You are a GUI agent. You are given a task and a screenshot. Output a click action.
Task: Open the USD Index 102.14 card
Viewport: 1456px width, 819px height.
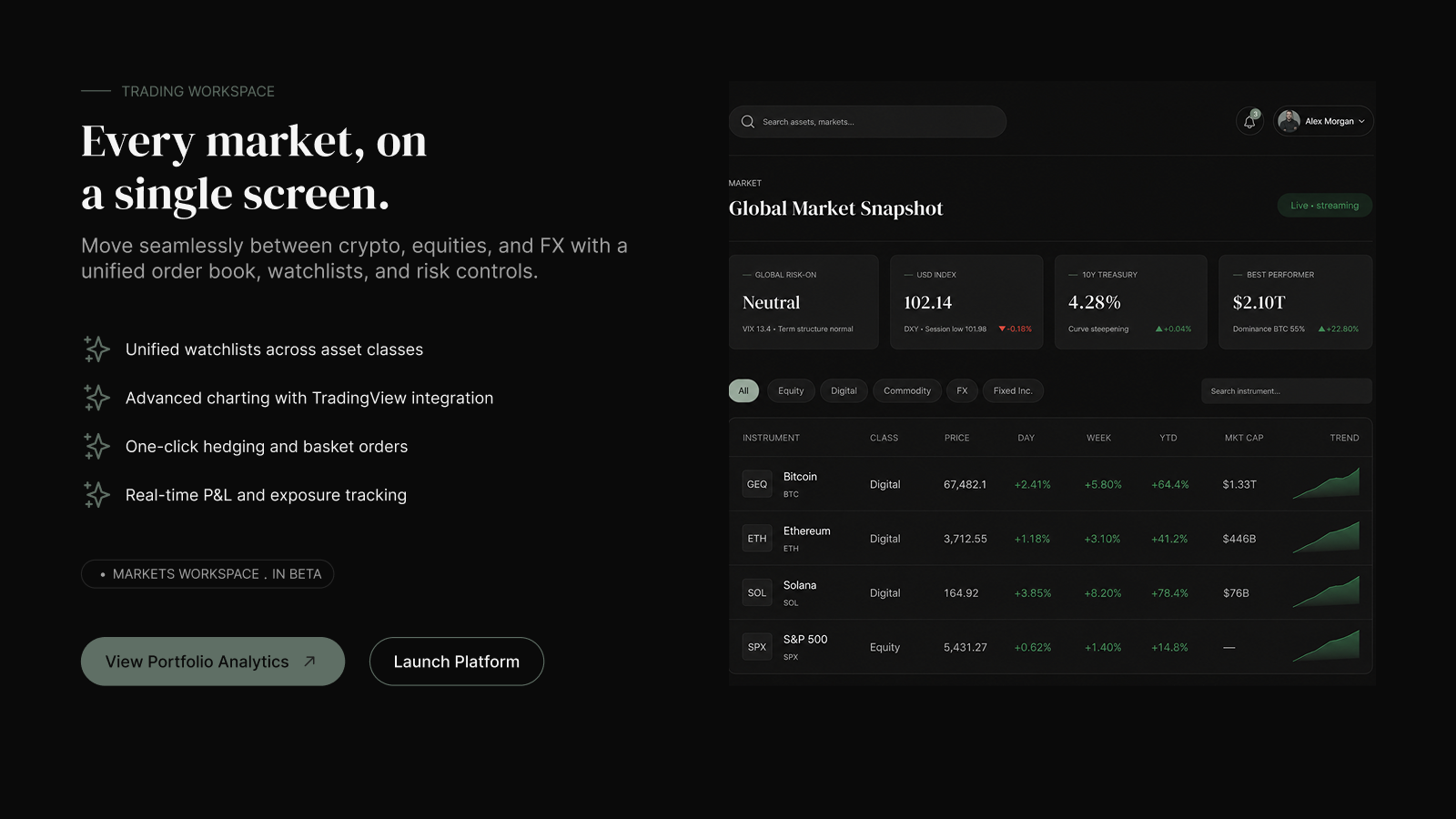click(x=966, y=302)
